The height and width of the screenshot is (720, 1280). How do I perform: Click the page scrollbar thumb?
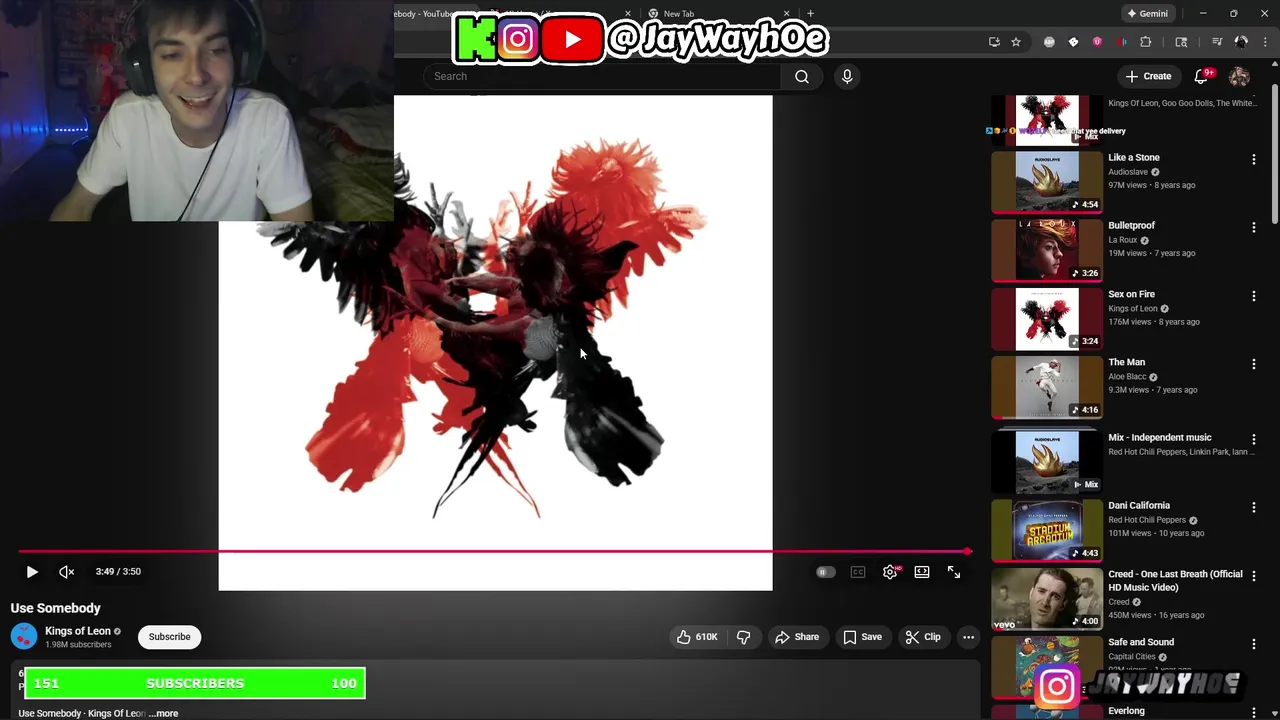point(1274,155)
